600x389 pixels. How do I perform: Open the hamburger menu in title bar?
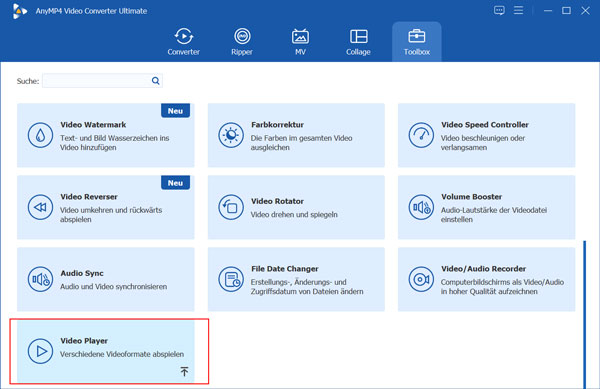click(x=518, y=10)
